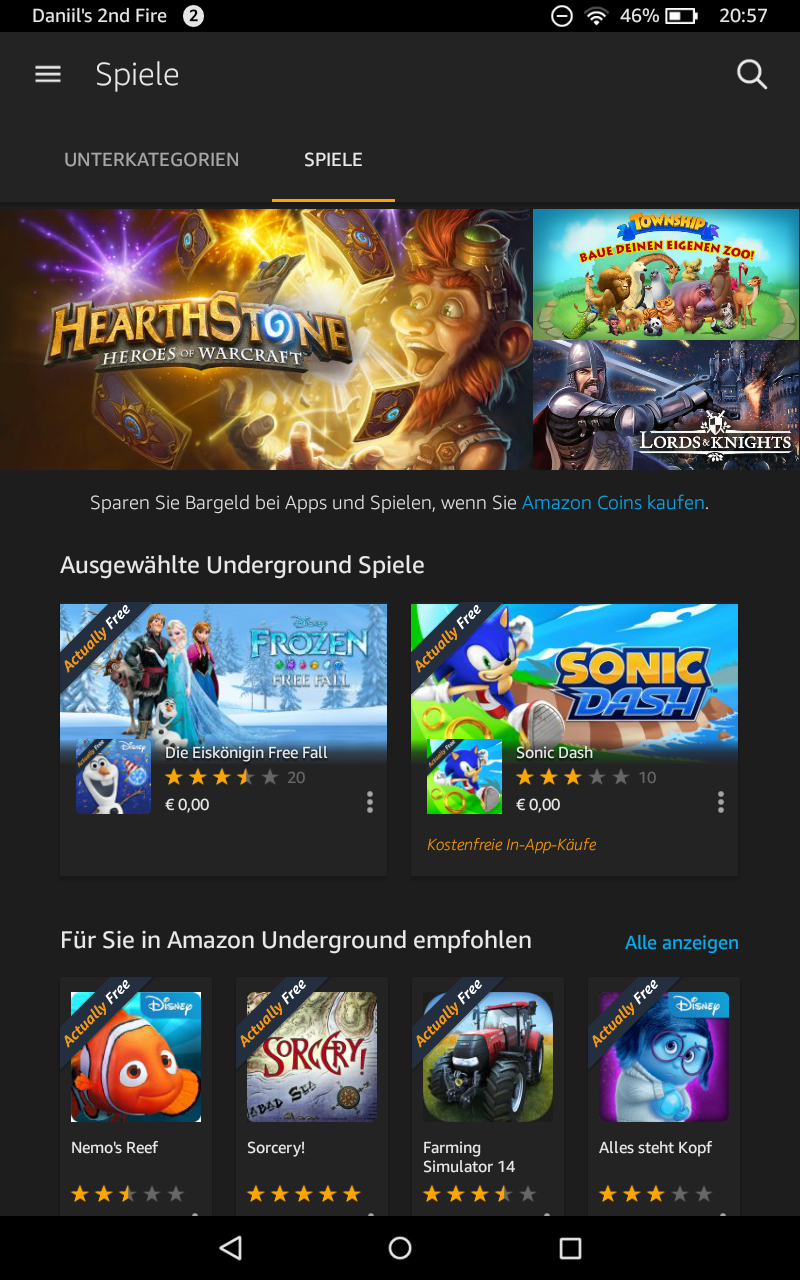Open the Hearthstone banner

pyautogui.click(x=266, y=339)
